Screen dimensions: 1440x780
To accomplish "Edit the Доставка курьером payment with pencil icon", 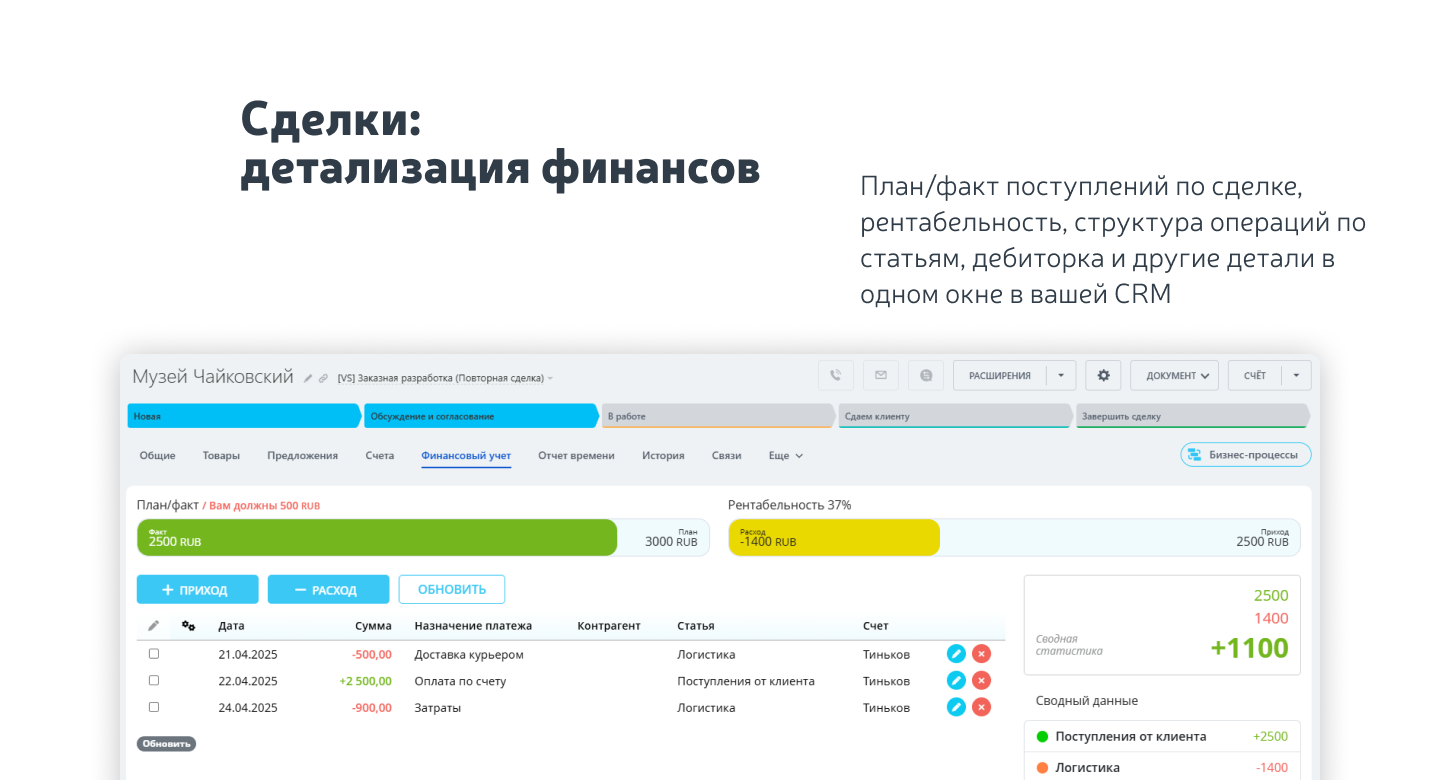I will click(x=956, y=653).
